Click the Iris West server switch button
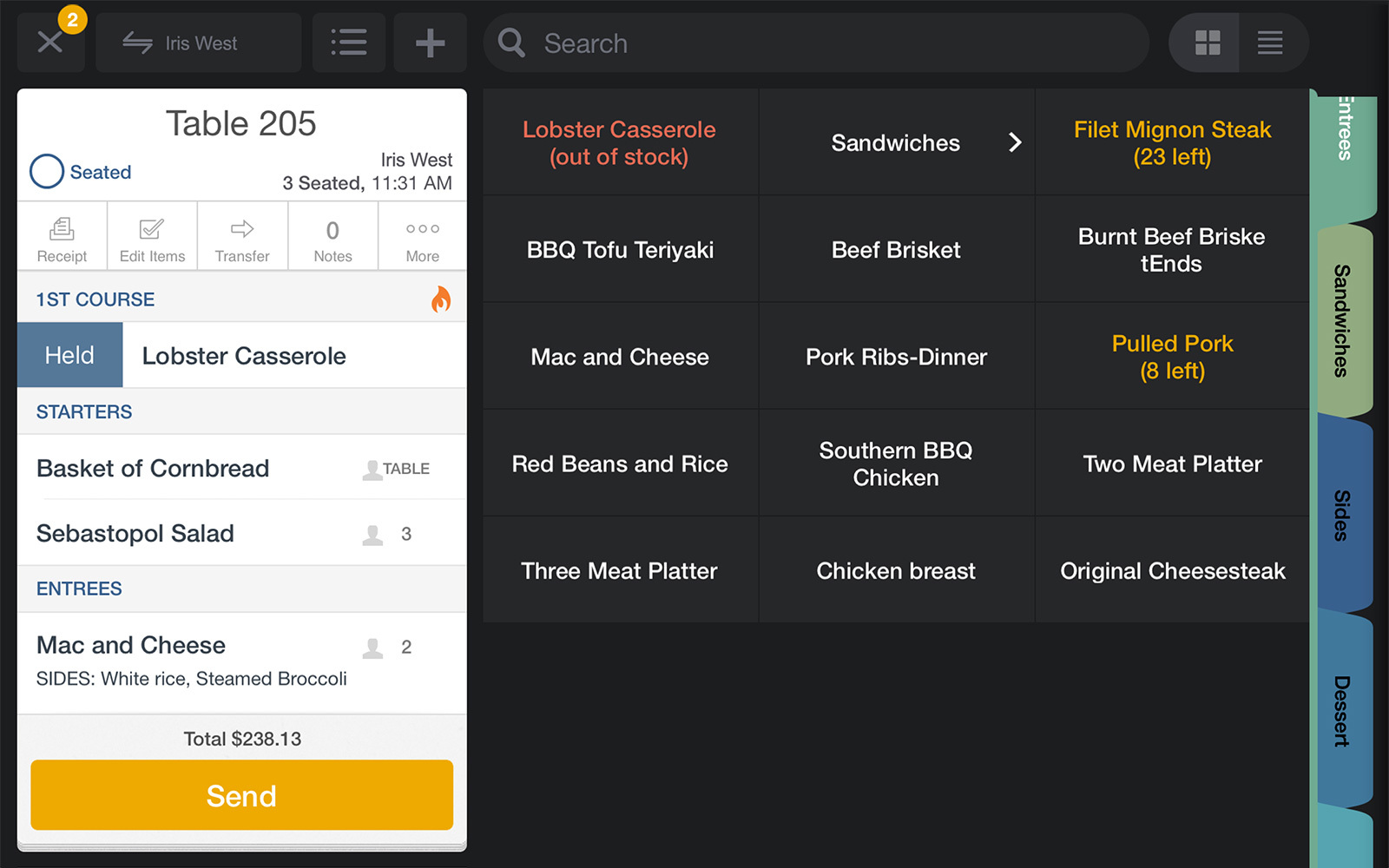The image size is (1389, 868). tap(198, 43)
